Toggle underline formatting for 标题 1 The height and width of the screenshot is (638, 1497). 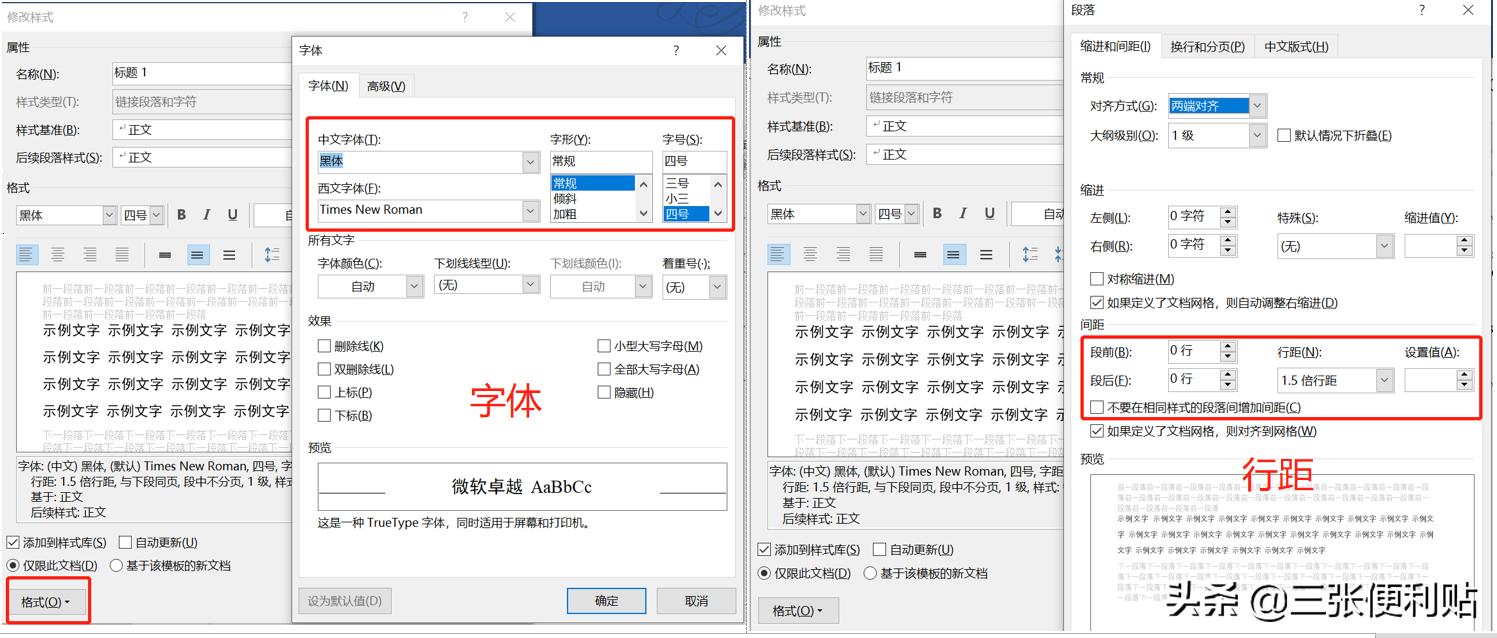233,214
